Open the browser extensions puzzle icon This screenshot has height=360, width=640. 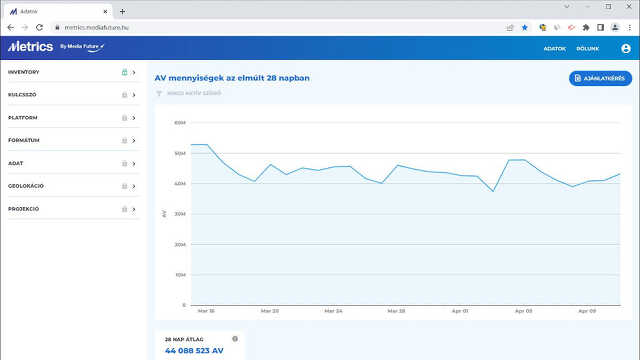(x=586, y=28)
